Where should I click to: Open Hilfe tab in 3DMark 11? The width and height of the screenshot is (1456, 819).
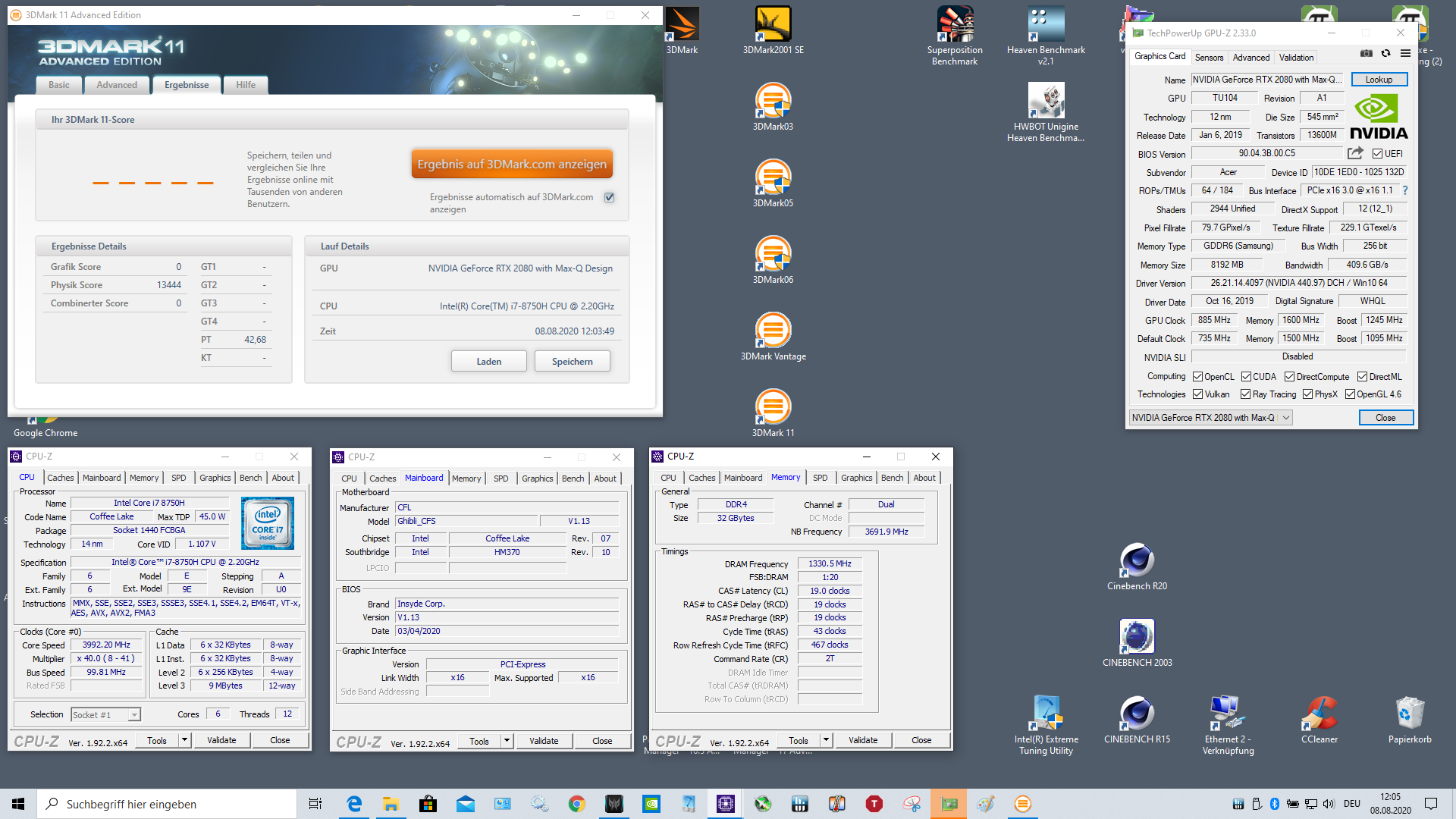tap(246, 85)
